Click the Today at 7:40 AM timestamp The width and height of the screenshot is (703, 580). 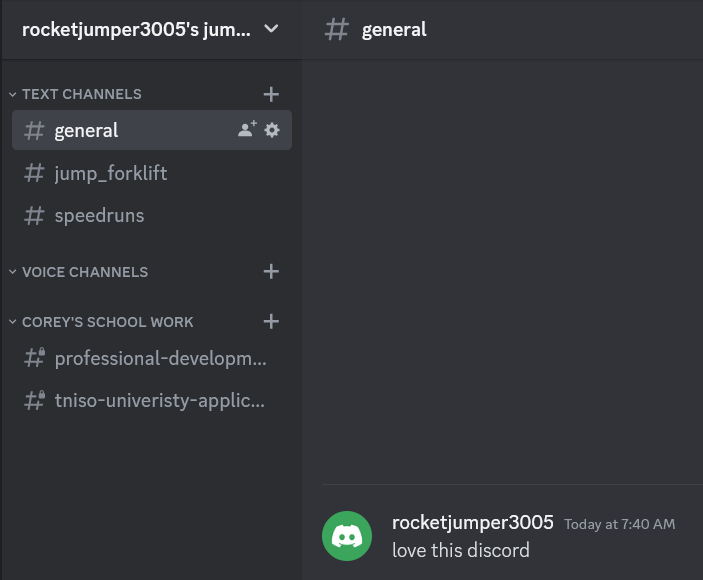tap(620, 524)
